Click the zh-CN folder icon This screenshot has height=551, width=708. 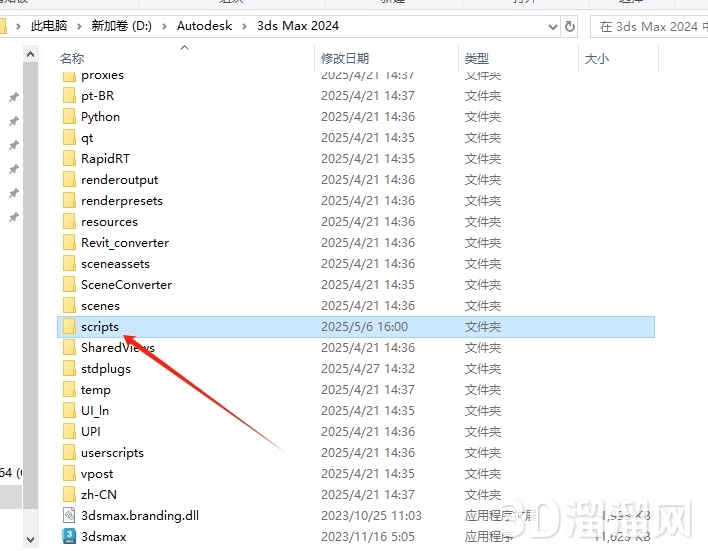pyautogui.click(x=68, y=495)
